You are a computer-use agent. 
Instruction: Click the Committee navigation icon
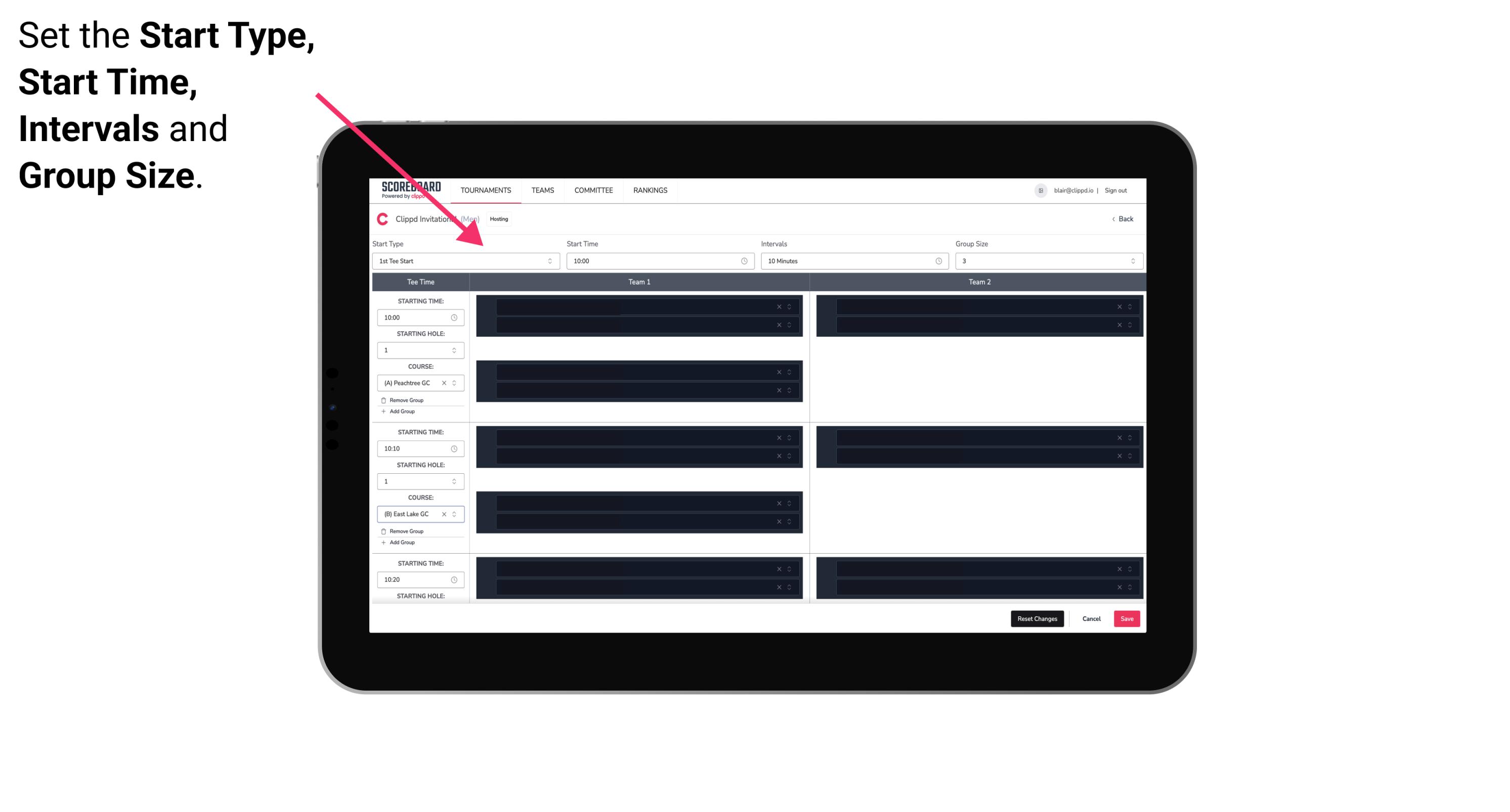pyautogui.click(x=593, y=190)
